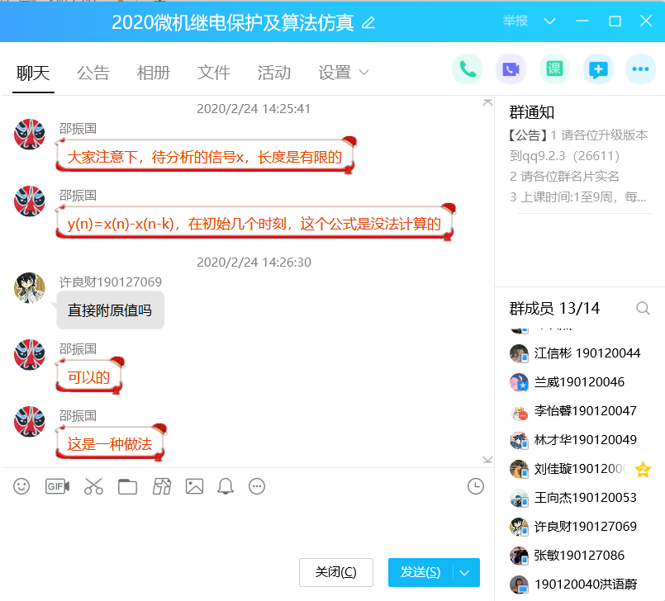Switch to the 公告 tab
The height and width of the screenshot is (601, 665).
pos(93,72)
